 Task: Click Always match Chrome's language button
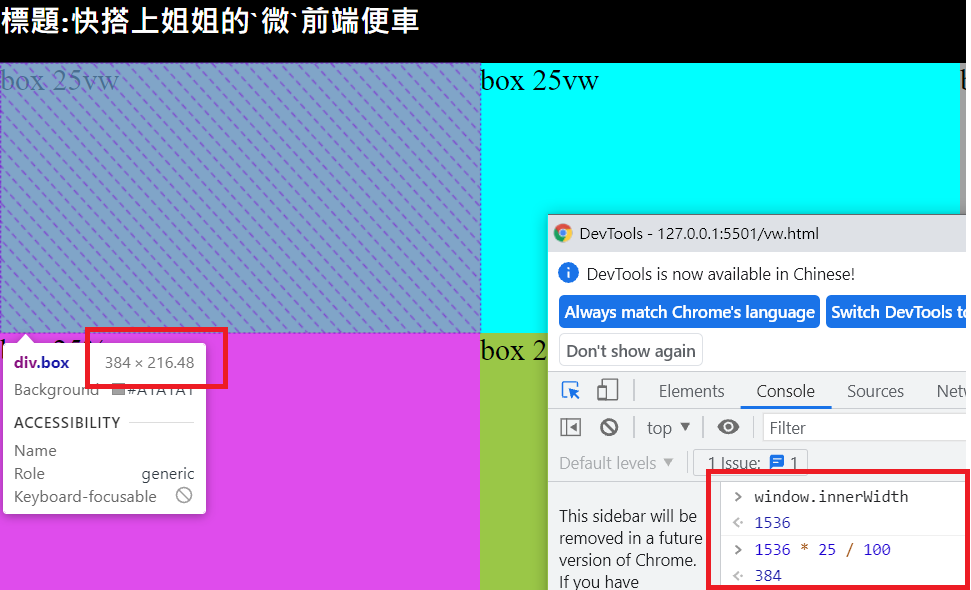(x=689, y=312)
